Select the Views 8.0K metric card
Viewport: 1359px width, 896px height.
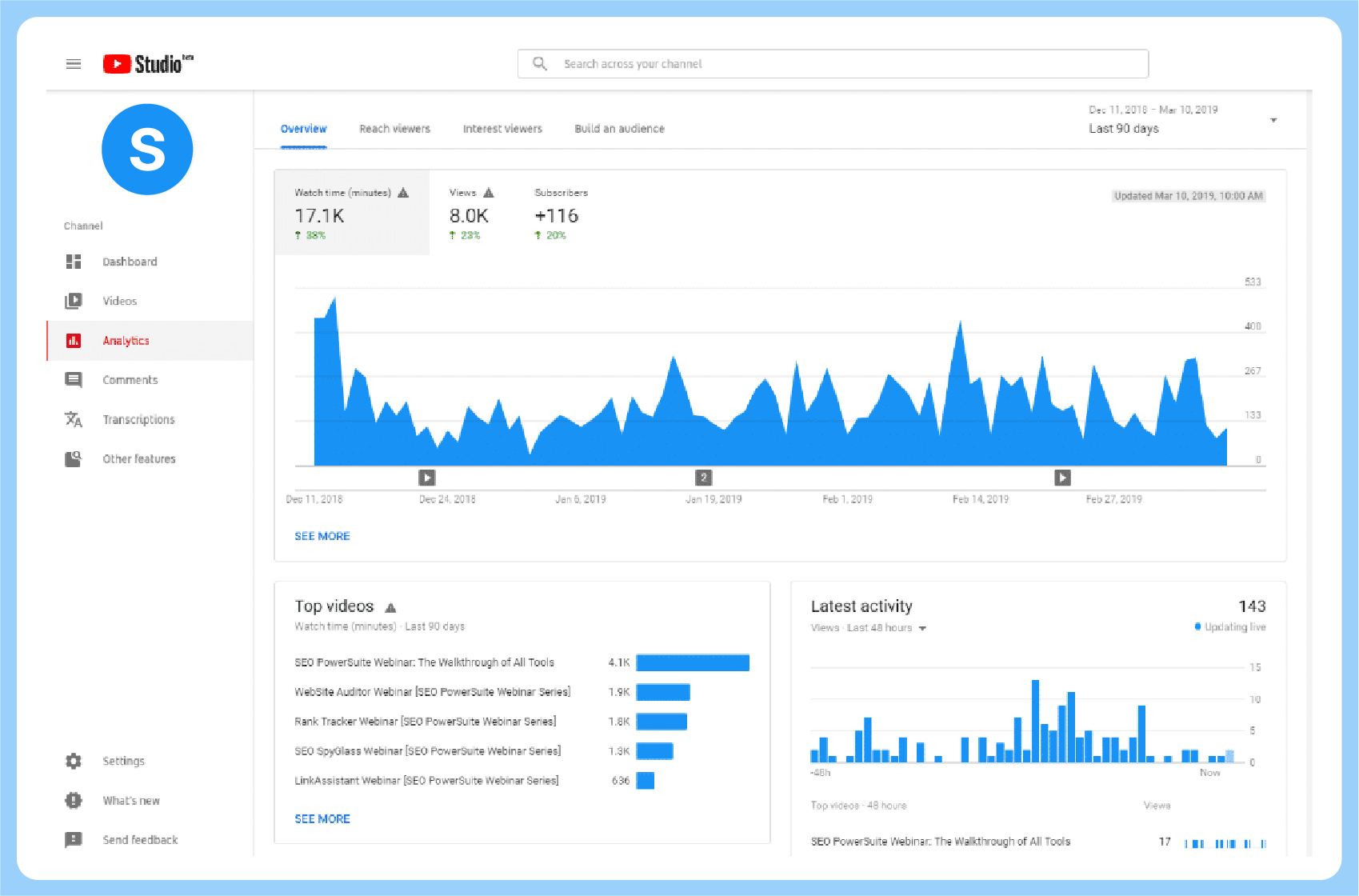pos(472,213)
